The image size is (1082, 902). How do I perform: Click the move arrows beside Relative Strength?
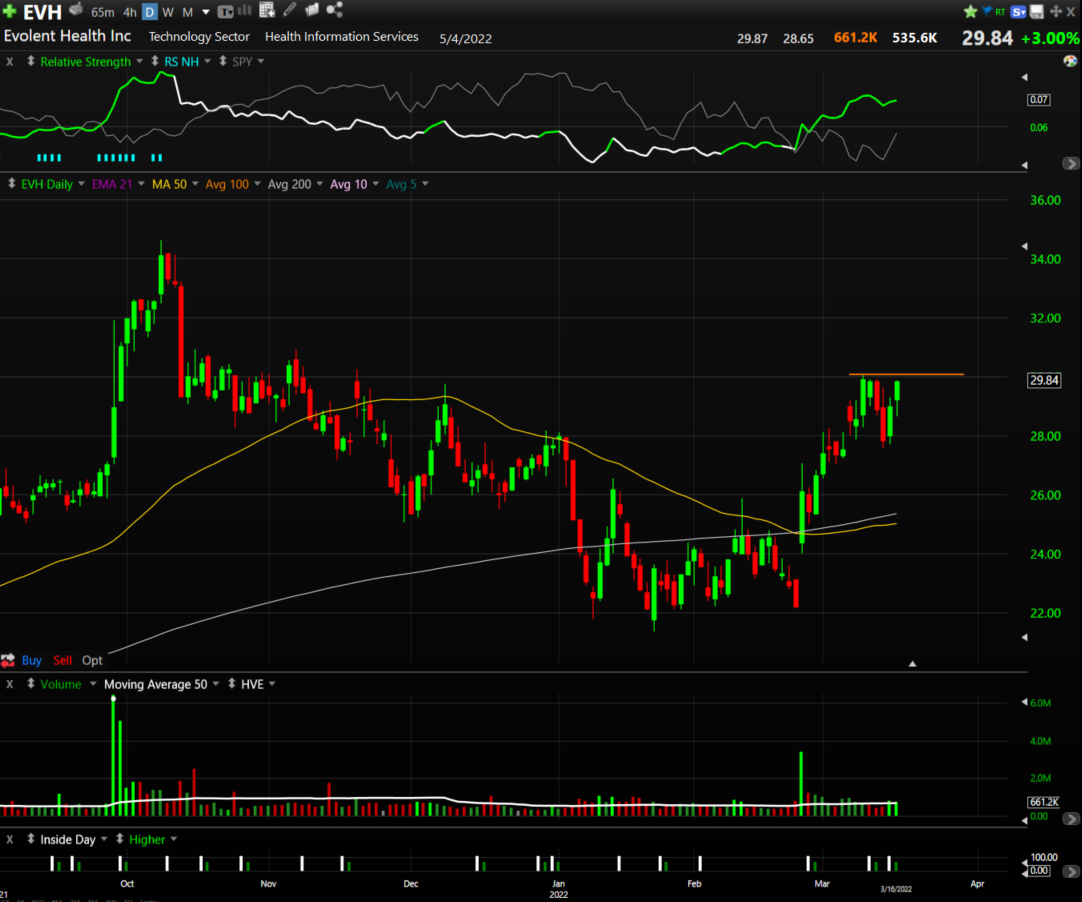(31, 61)
